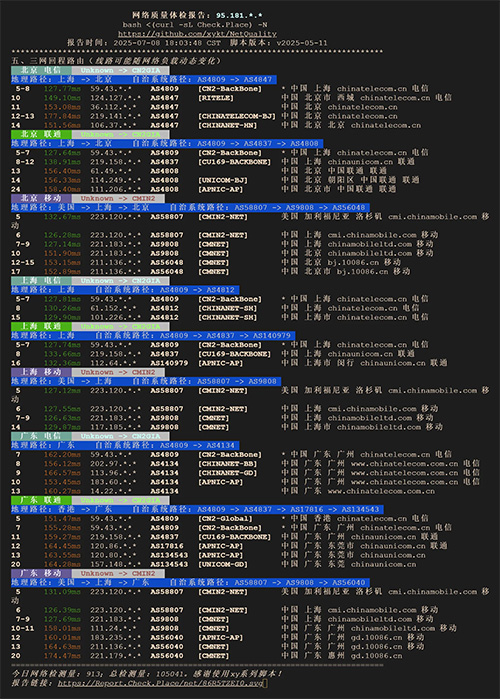
Task: Click the 北京 电信 section label
Action: pyautogui.click(x=41, y=70)
